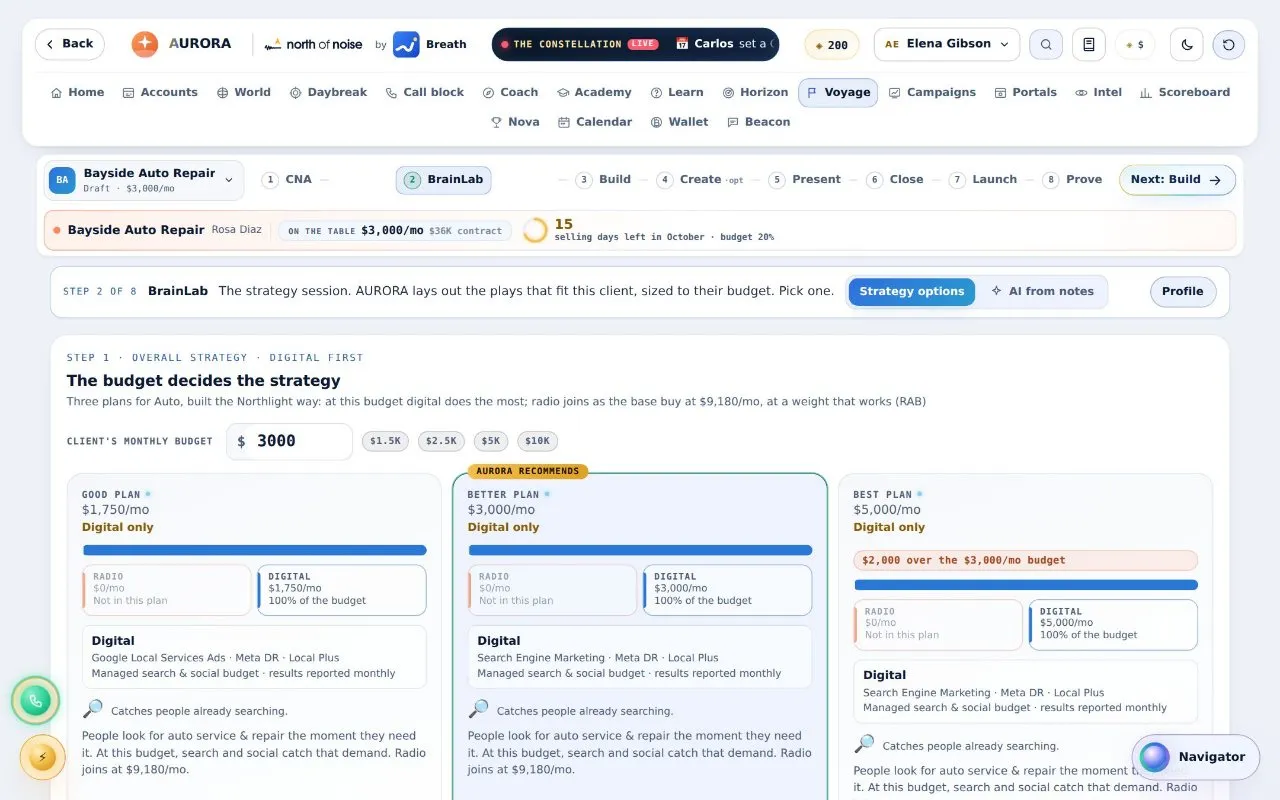Expand Bayside Auto Repair account selector
This screenshot has width=1280, height=800.
point(144,180)
